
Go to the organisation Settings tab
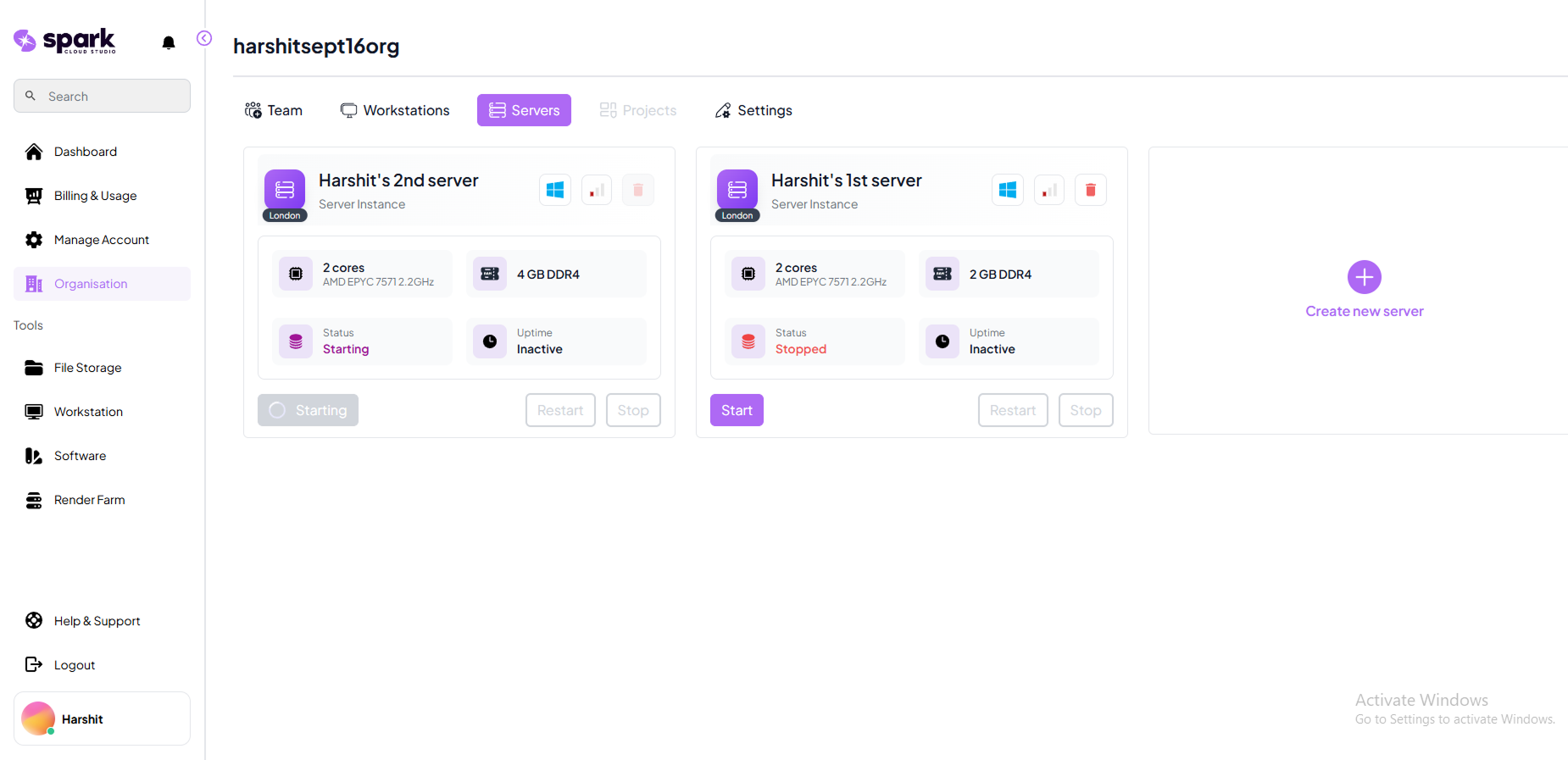tap(753, 110)
